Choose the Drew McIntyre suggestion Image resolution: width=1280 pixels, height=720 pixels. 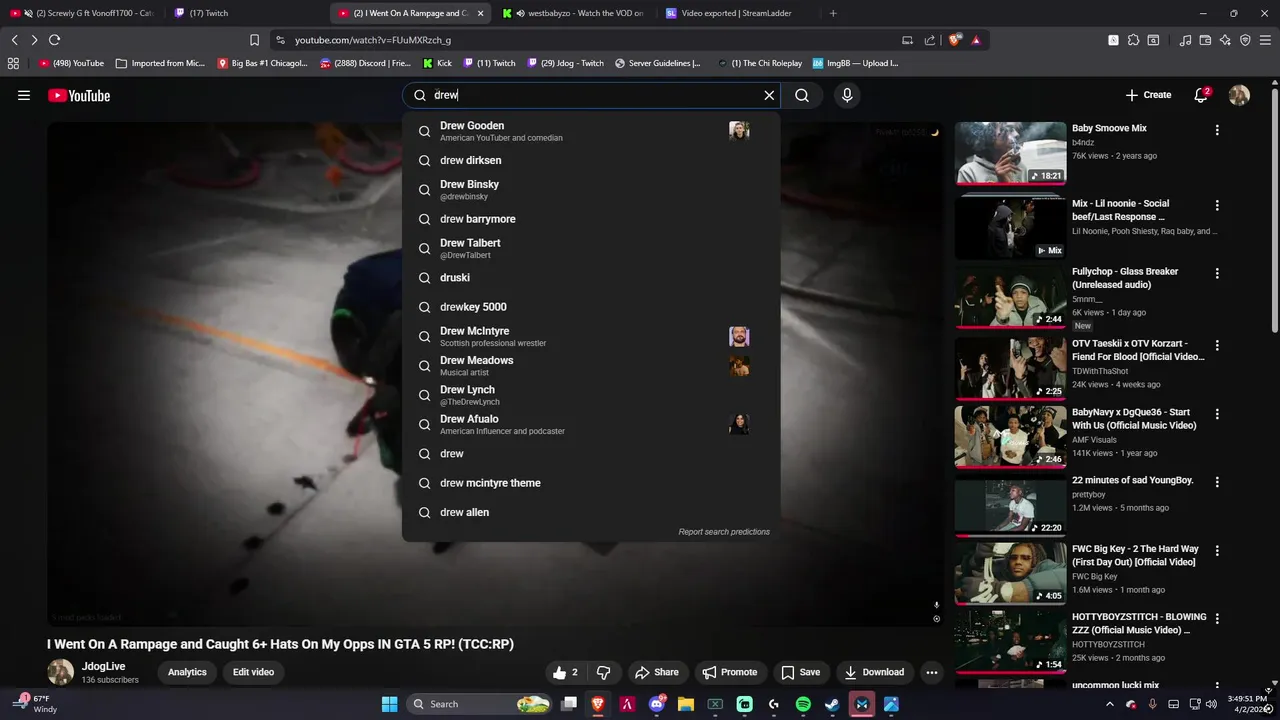(591, 336)
